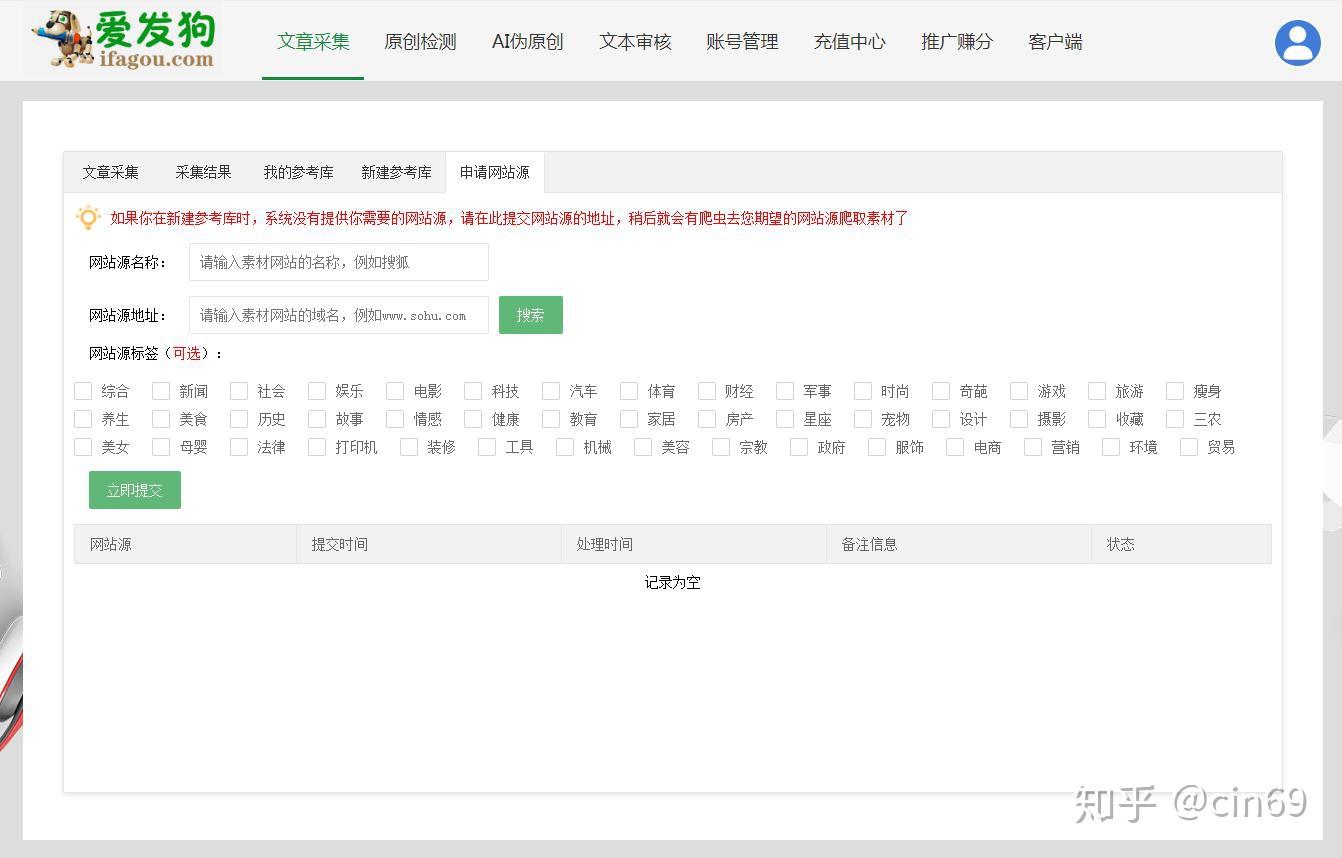
Task: Tick the 宠物 tag checkbox
Action: coord(863,419)
